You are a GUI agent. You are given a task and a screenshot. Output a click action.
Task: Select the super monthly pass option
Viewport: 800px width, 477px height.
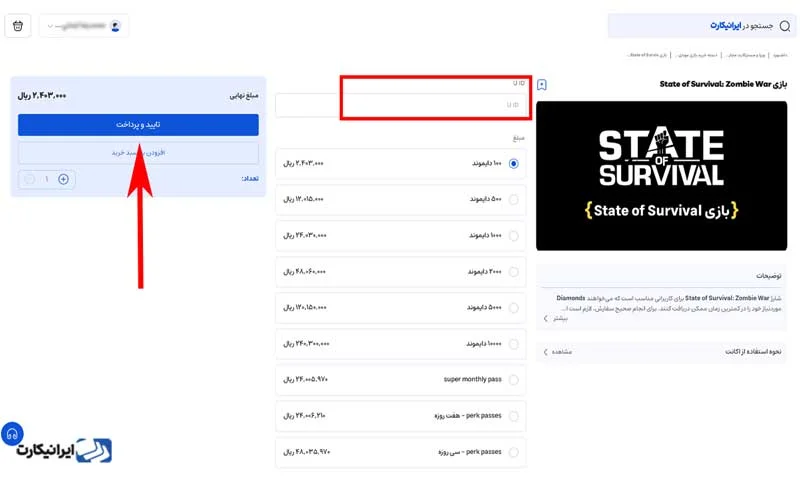point(401,380)
